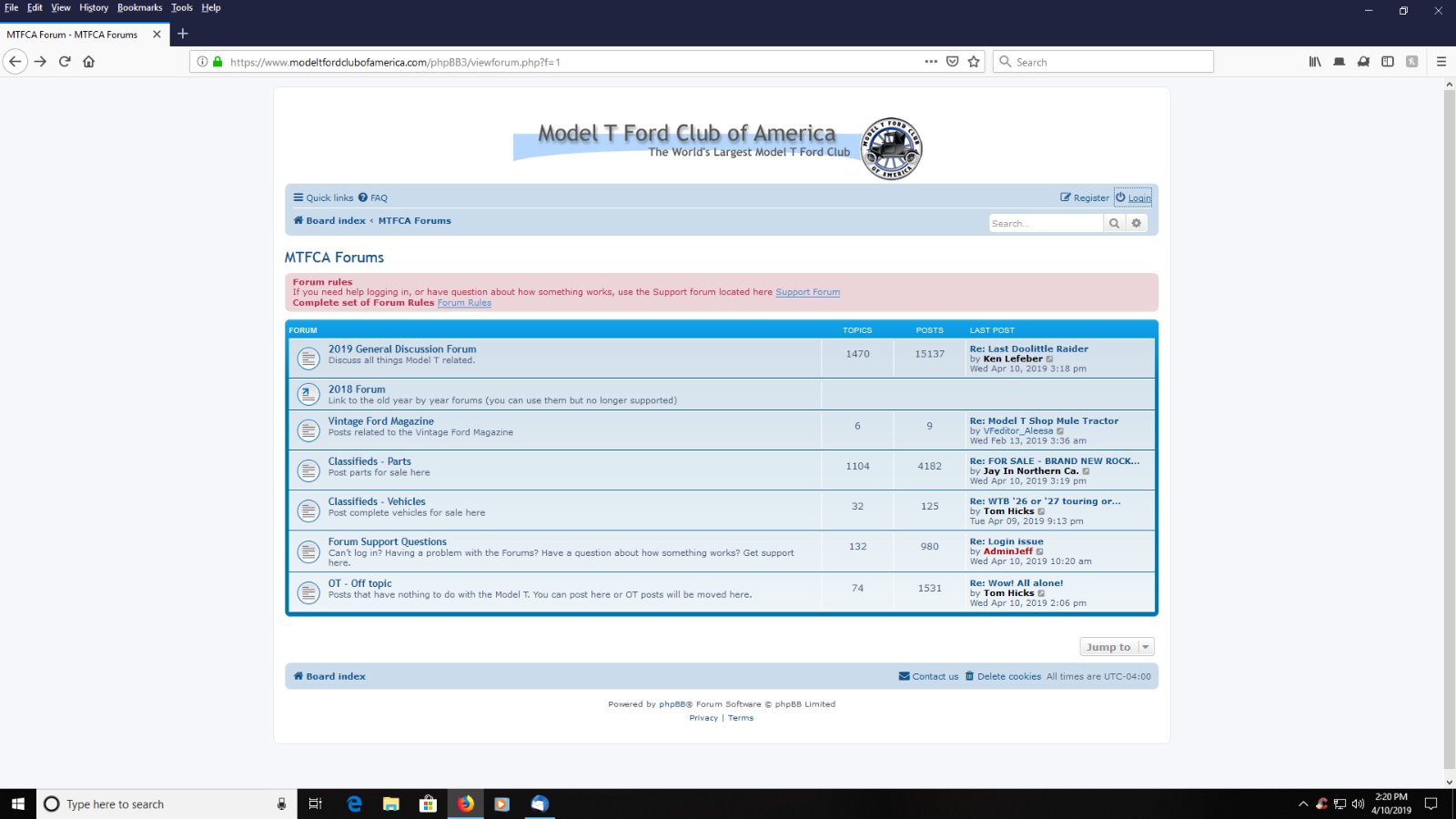Expand the Quick links menu
The width and height of the screenshot is (1456, 819).
coord(323,197)
